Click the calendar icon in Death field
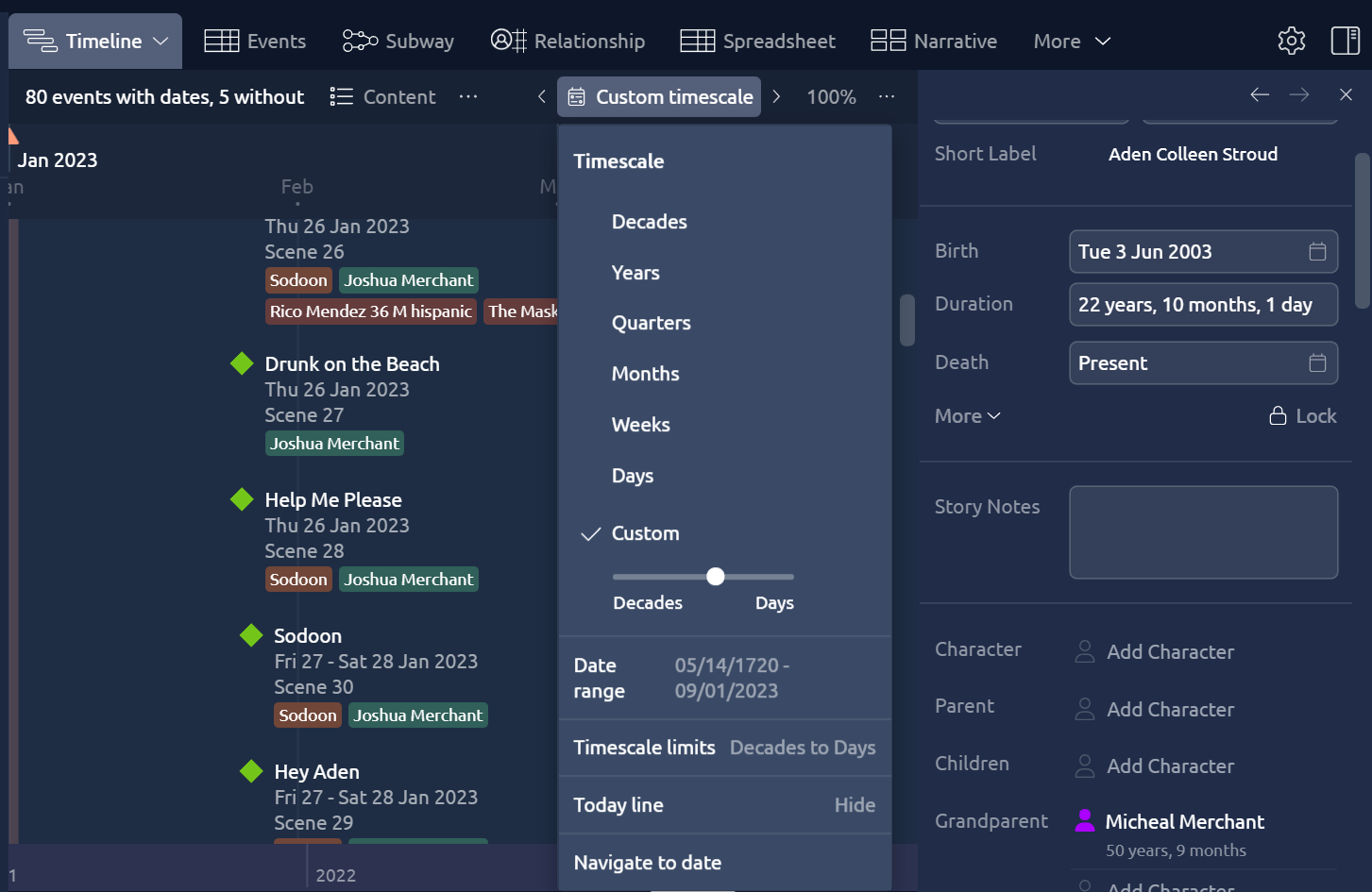Image resolution: width=1372 pixels, height=892 pixels. pyautogui.click(x=1317, y=362)
